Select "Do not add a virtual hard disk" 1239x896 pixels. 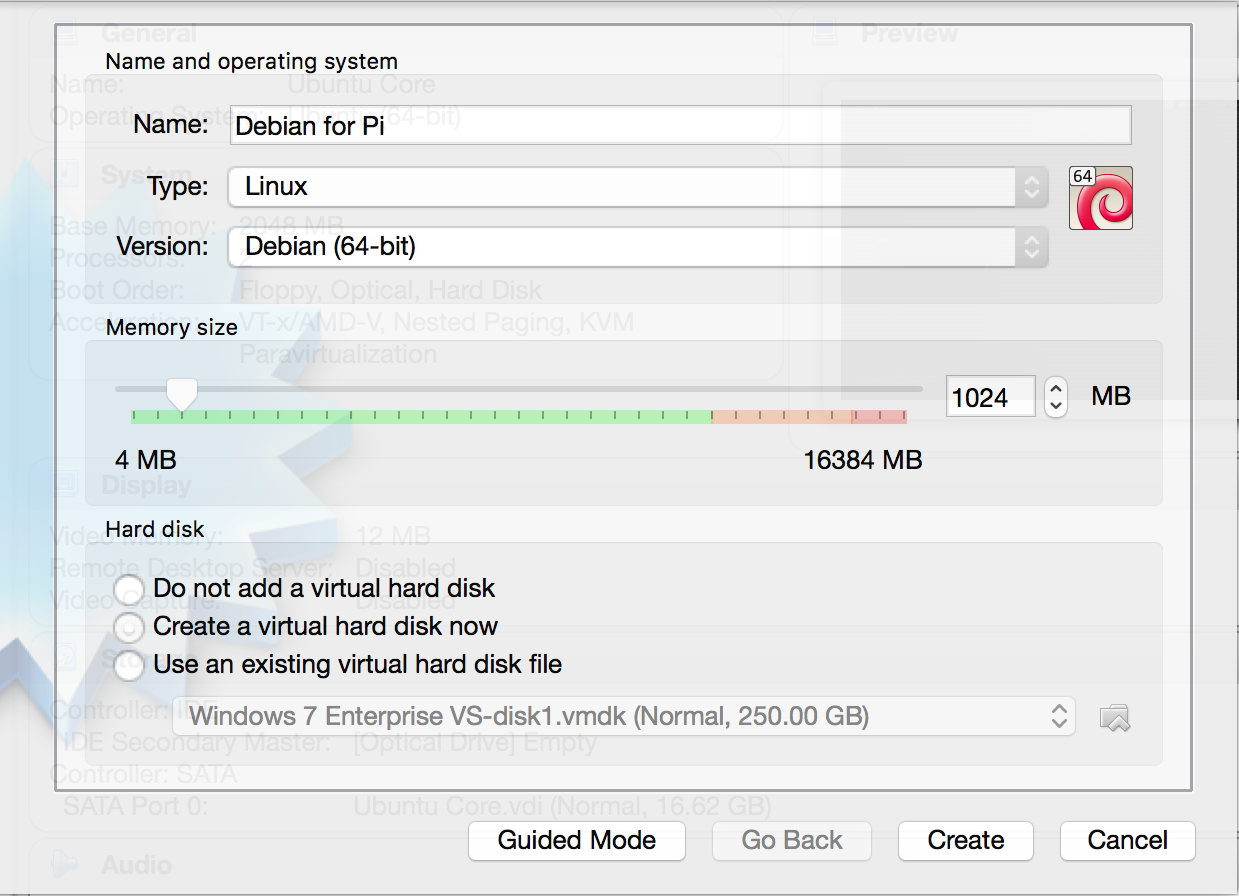coord(129,589)
